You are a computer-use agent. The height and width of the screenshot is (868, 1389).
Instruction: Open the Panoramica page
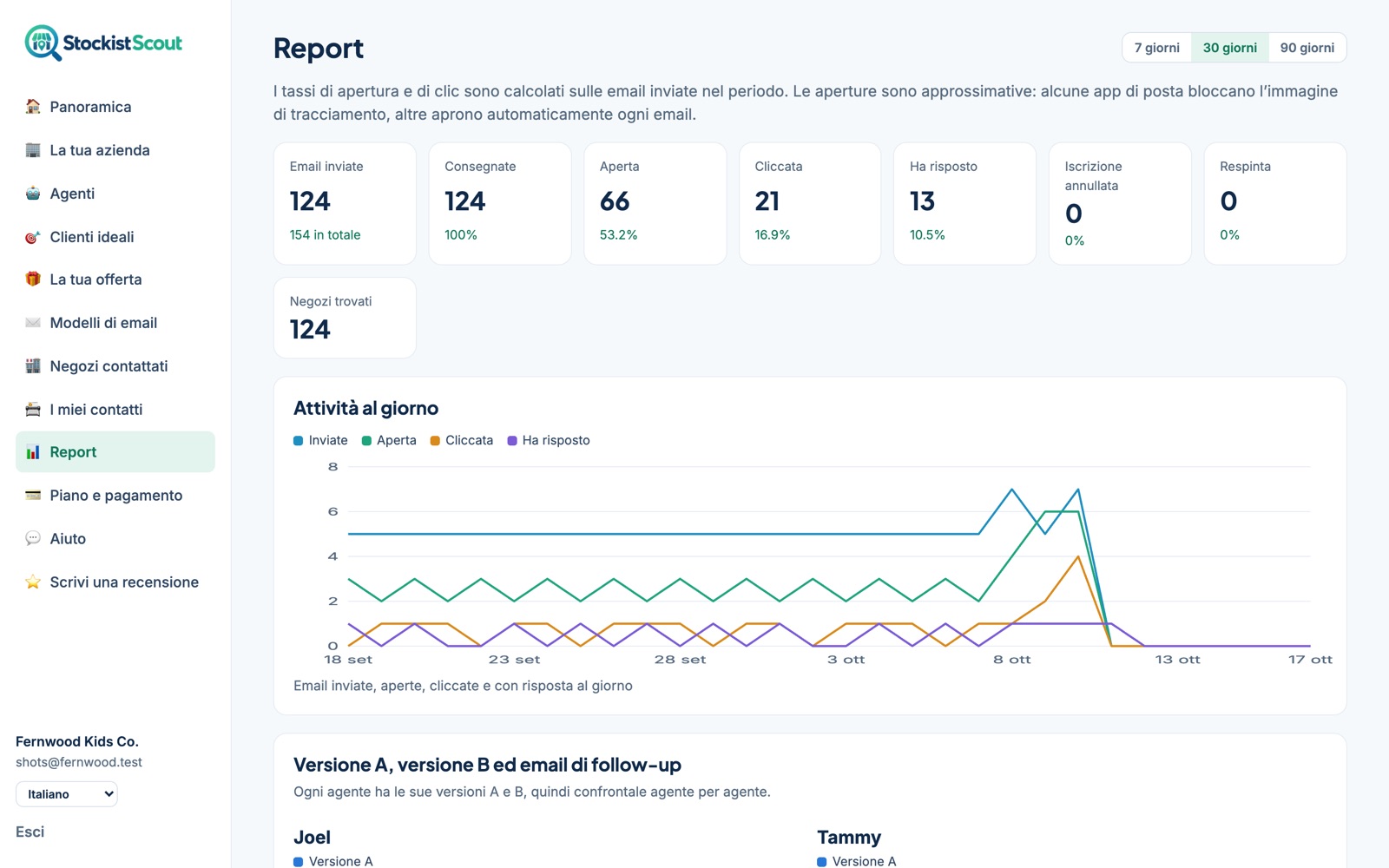pos(115,107)
